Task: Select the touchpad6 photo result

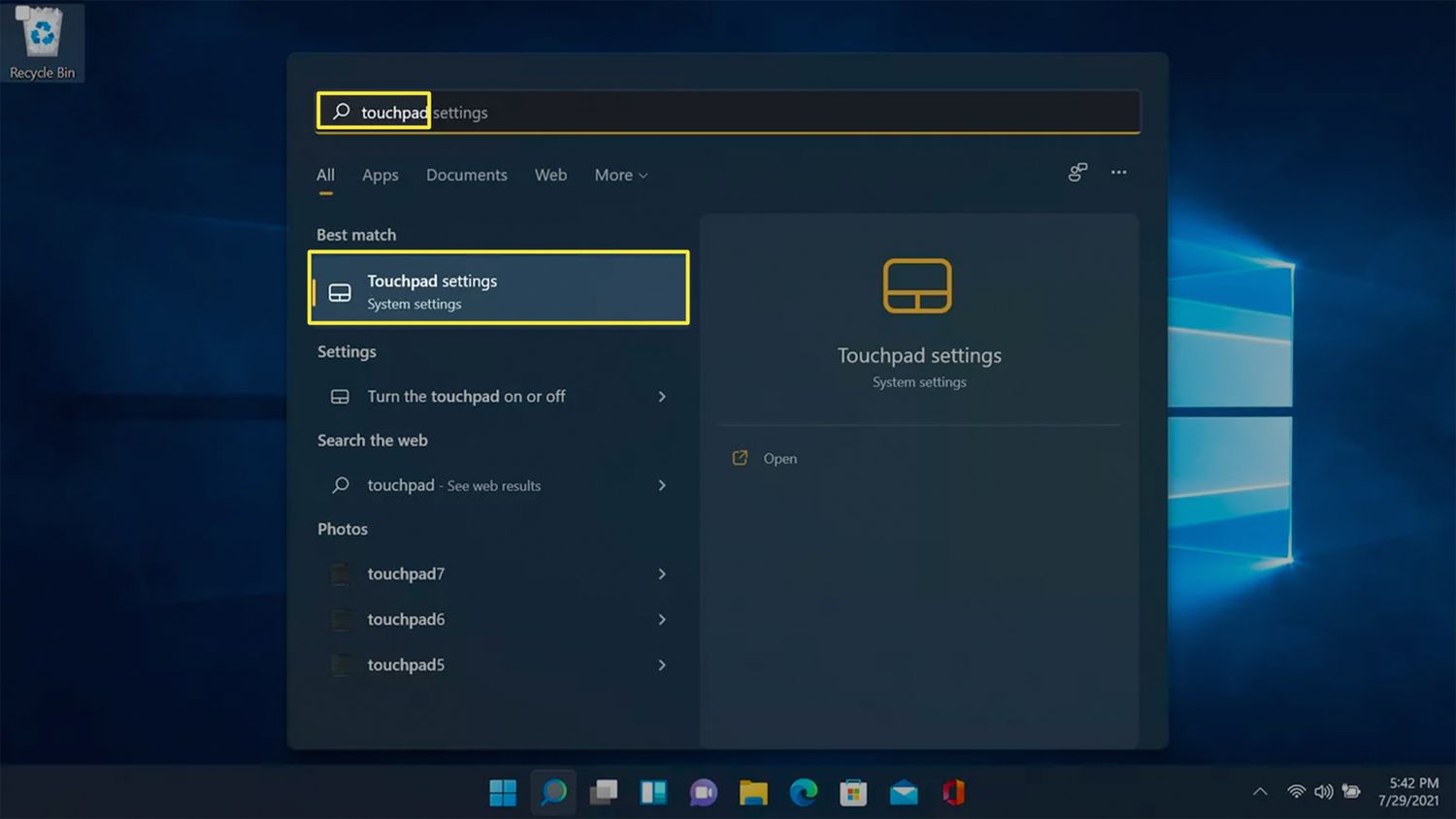Action: [406, 620]
